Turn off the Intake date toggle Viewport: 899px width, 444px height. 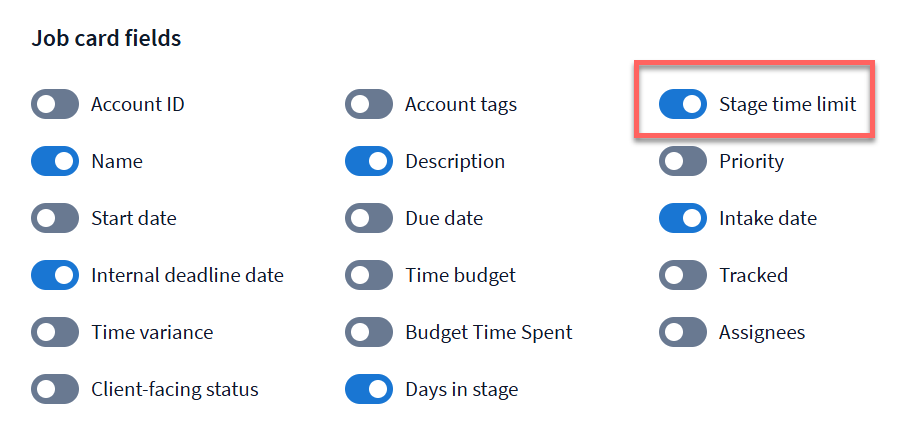click(x=683, y=218)
